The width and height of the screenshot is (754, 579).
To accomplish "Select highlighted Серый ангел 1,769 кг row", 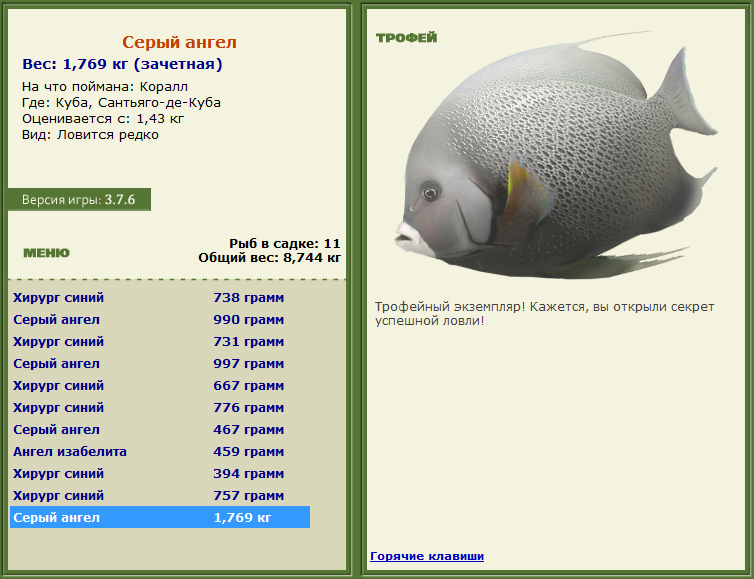I will pyautogui.click(x=160, y=517).
